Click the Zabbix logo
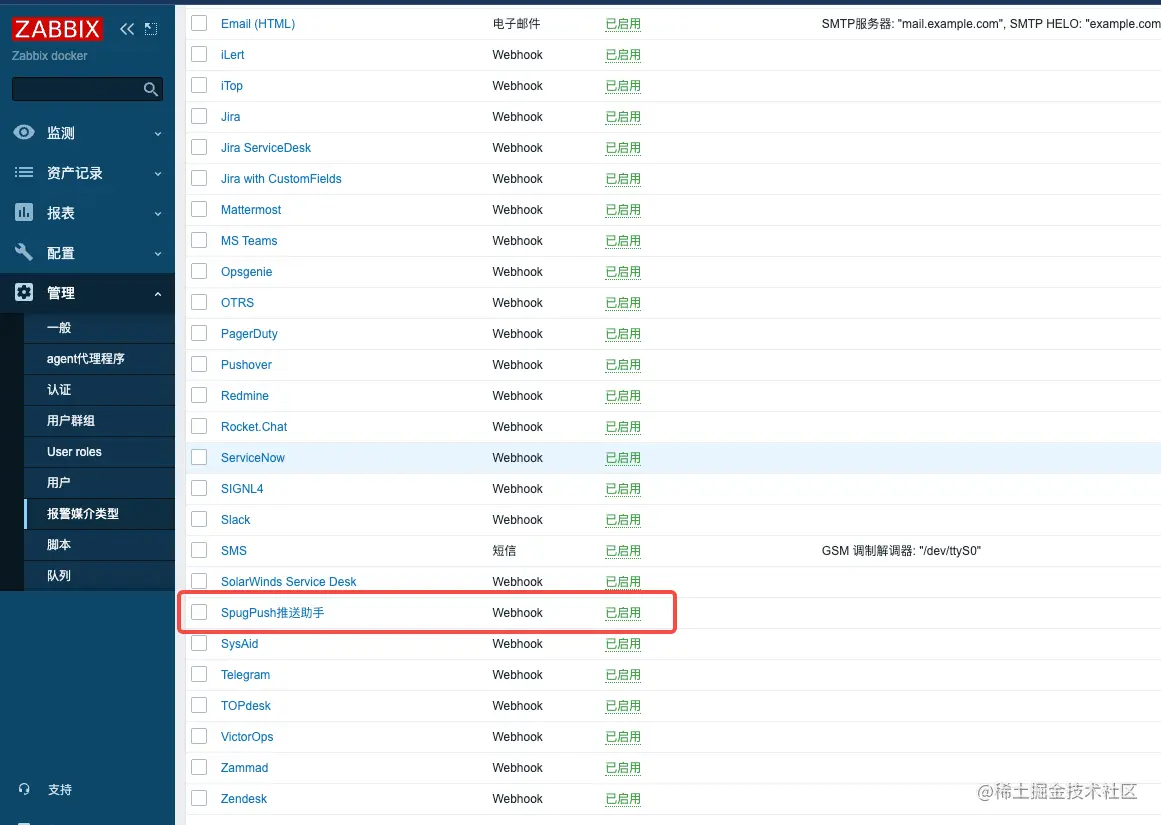The image size is (1161, 825). click(57, 29)
